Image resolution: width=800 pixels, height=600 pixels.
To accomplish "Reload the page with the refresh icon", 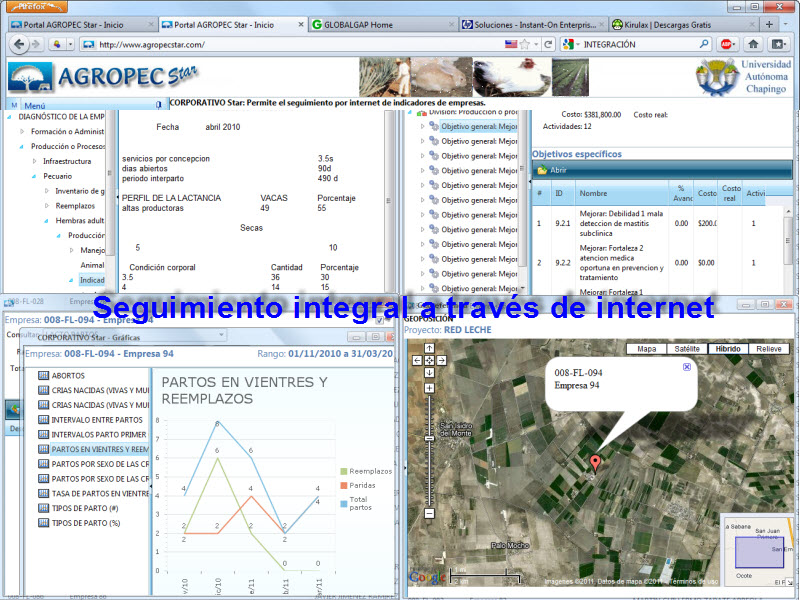I will [x=548, y=44].
